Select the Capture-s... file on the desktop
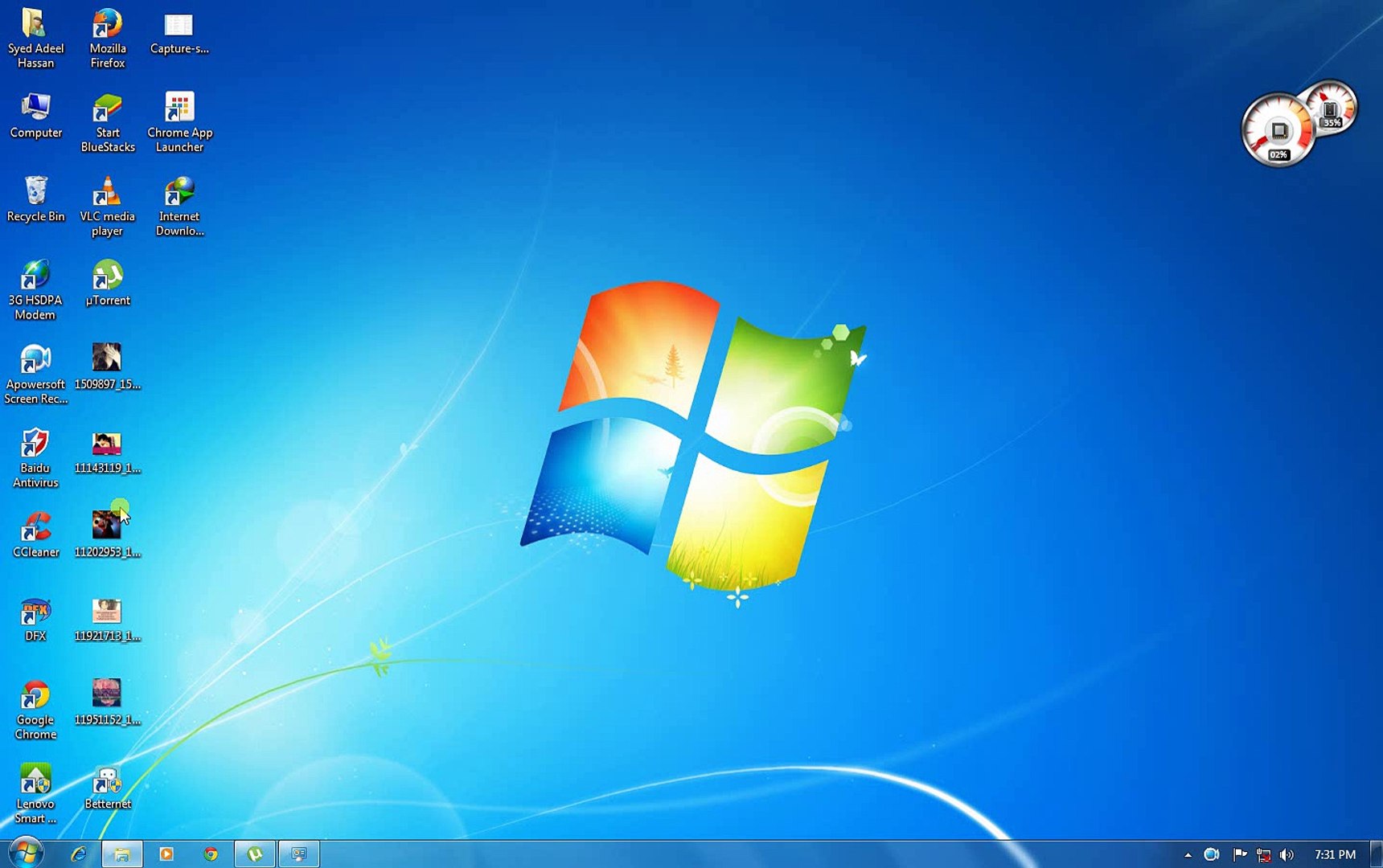The image size is (1383, 868). point(179,32)
